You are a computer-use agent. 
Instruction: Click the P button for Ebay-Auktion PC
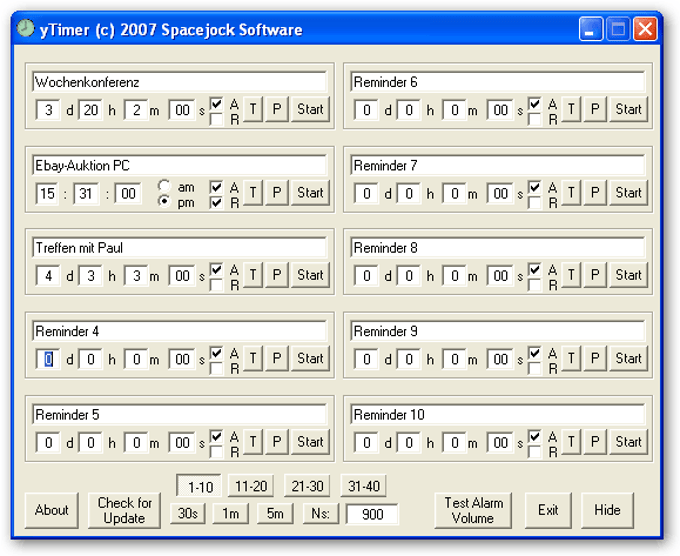point(277,193)
